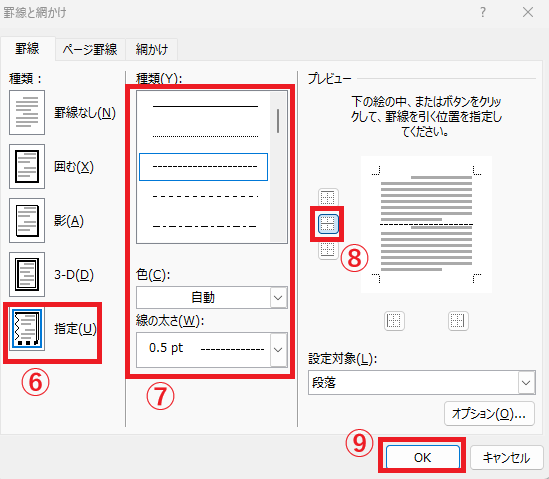This screenshot has height=479, width=549.
Task: Close the 罫線と網かけ dialog
Action: (528, 12)
